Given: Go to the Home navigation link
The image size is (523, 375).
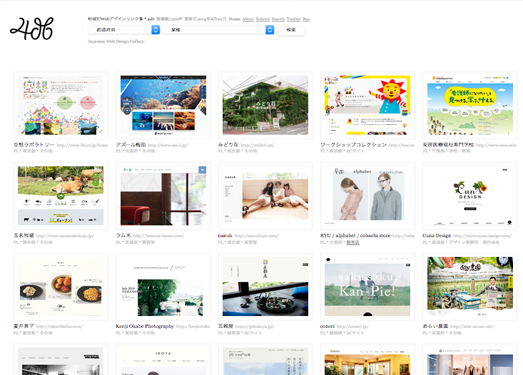Looking at the screenshot, I should (x=234, y=19).
